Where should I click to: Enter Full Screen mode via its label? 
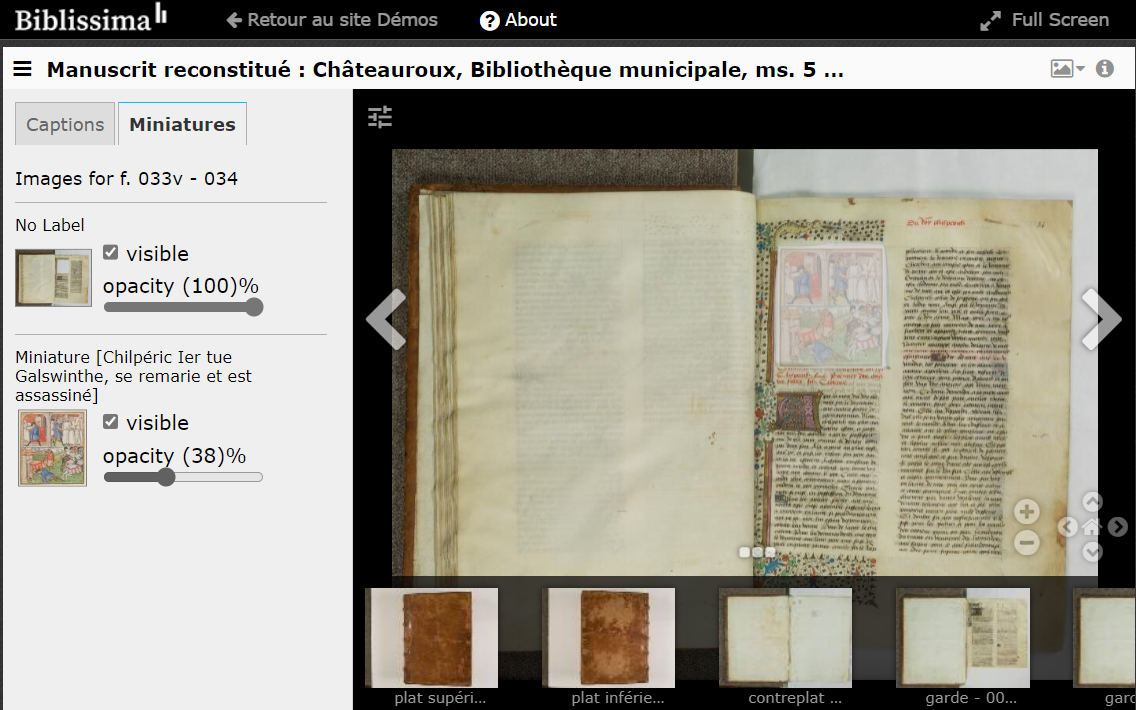click(1060, 20)
